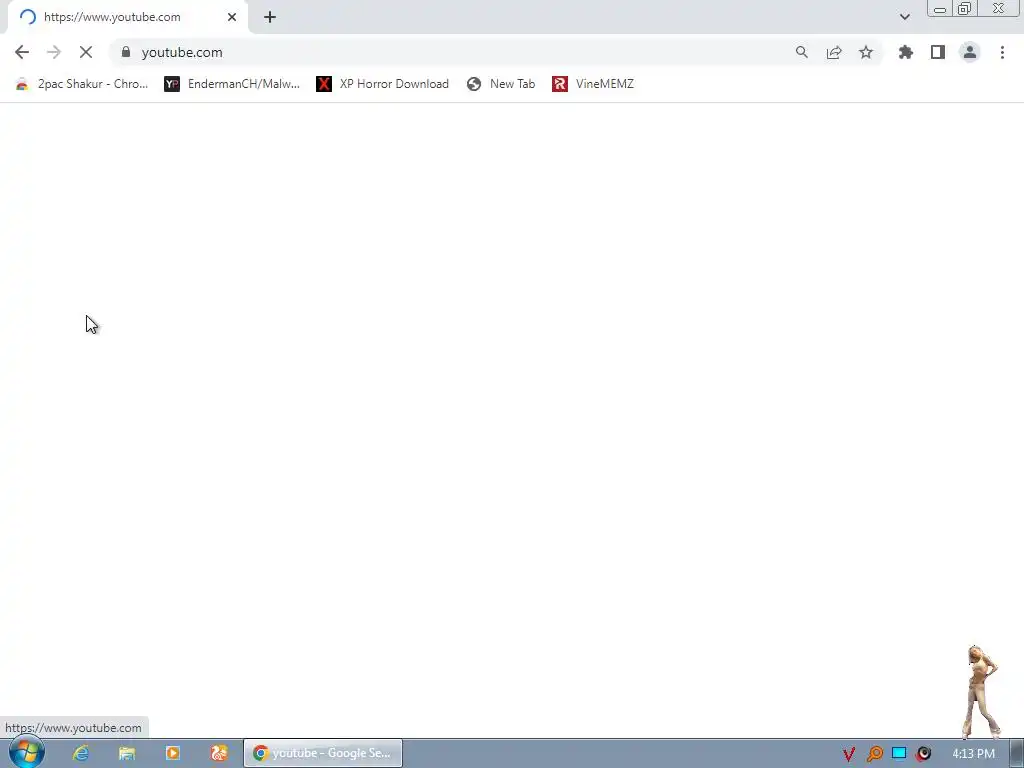The image size is (1024, 768).
Task: Expand the tab search chevron
Action: 904,17
